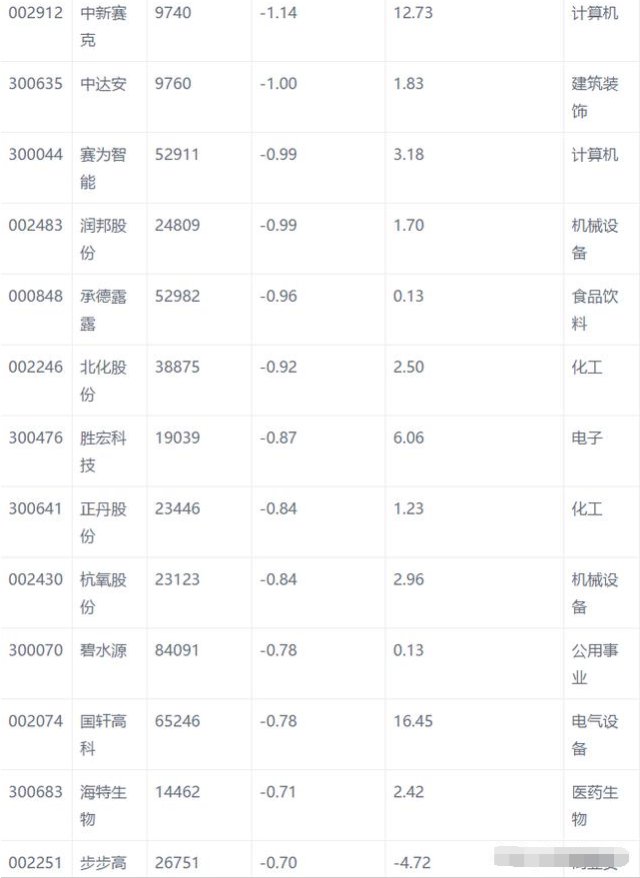This screenshot has height=878, width=640.
Task: Open stock code 300044
Action: (36, 155)
